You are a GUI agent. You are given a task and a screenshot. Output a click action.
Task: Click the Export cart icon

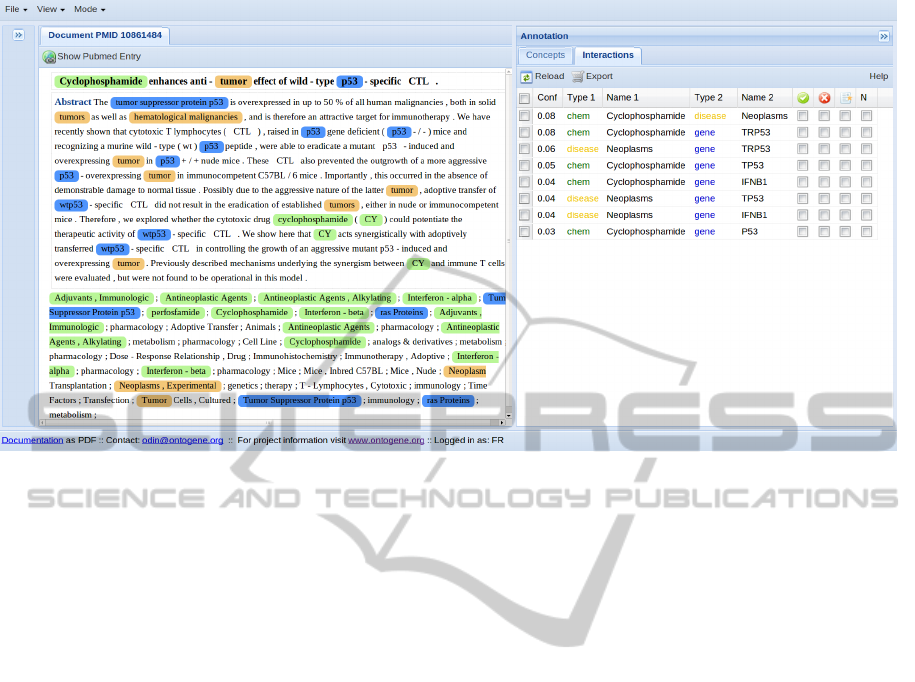pos(578,77)
